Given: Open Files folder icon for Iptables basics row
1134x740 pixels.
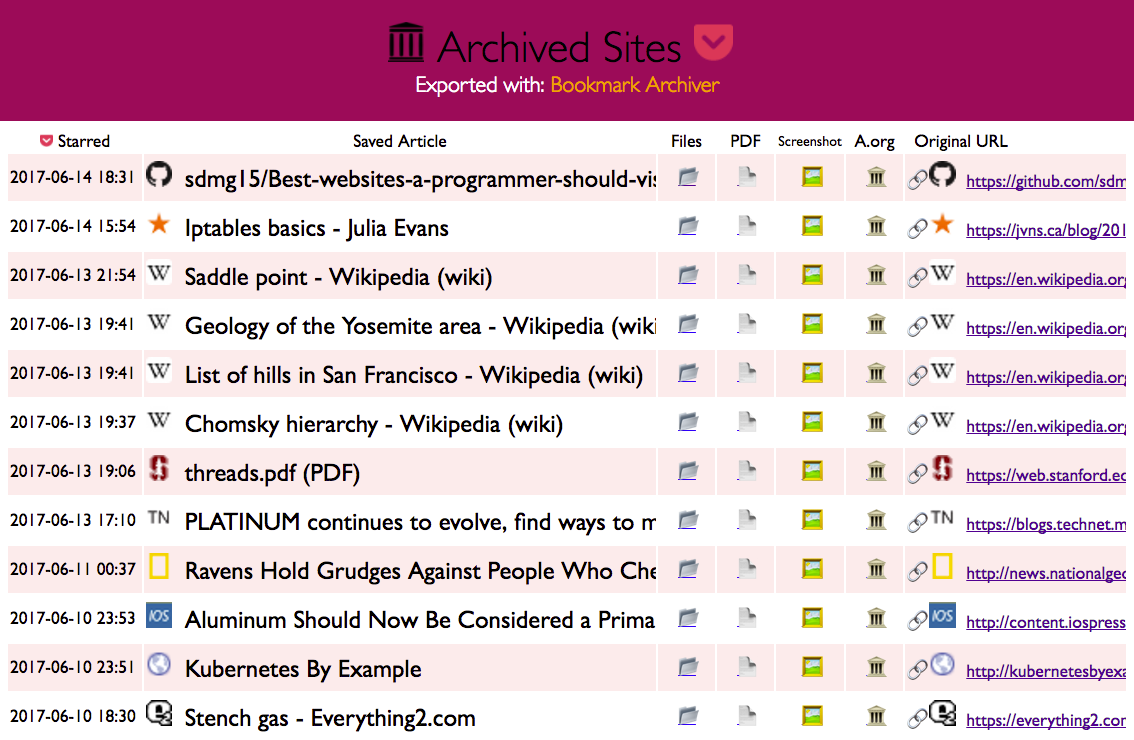Looking at the screenshot, I should coord(687,226).
